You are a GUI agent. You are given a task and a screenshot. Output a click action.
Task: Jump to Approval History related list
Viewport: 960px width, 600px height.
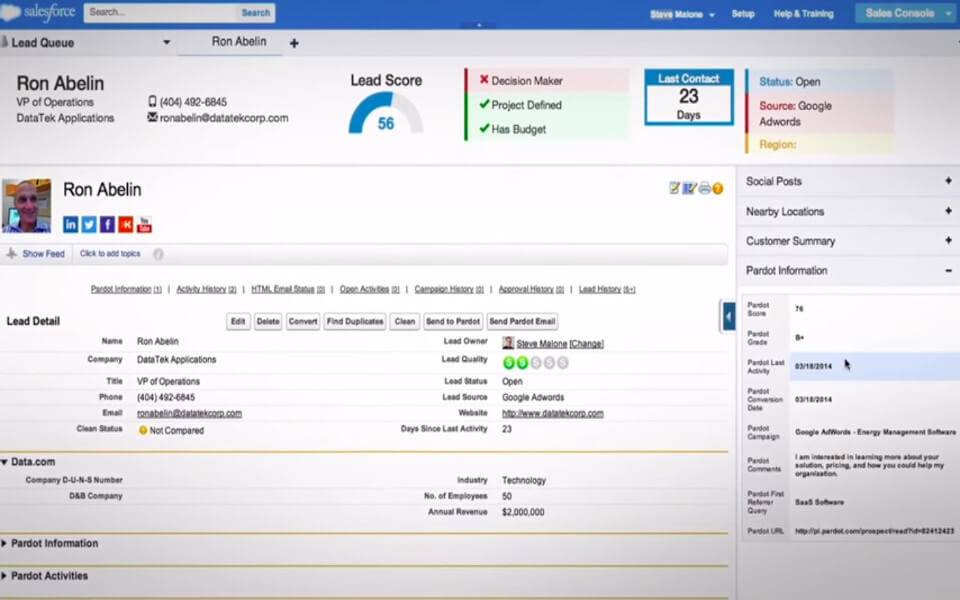[x=531, y=289]
